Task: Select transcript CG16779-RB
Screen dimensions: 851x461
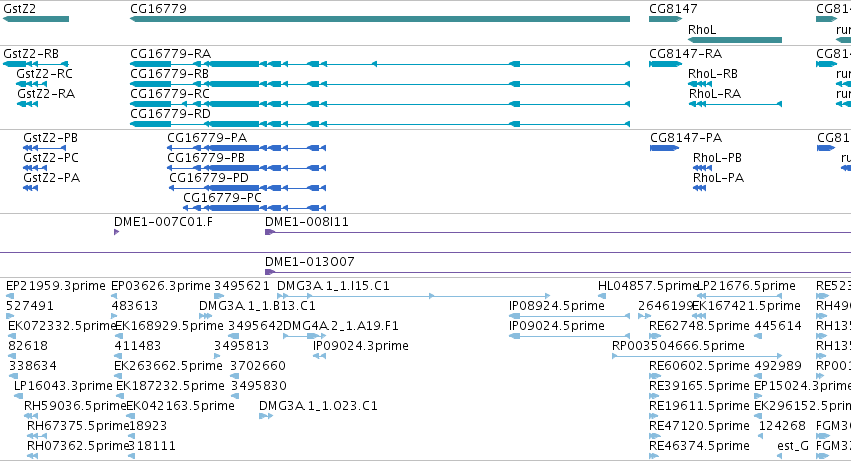Action: click(x=380, y=84)
